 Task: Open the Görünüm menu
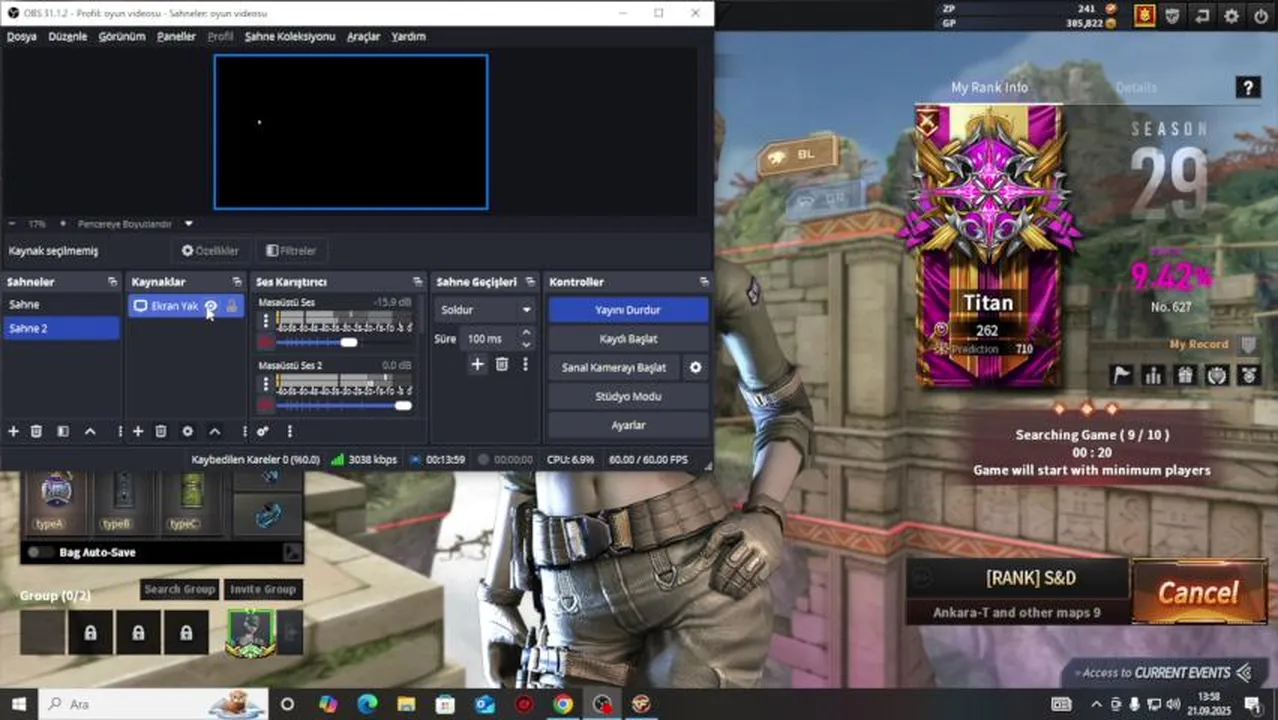point(122,36)
